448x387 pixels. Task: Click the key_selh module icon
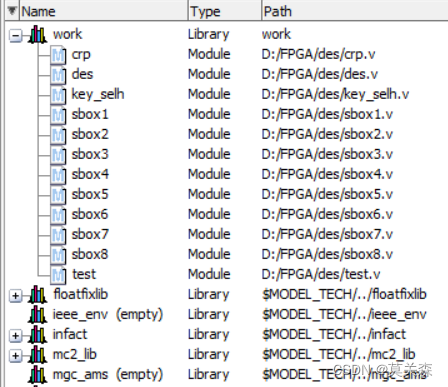click(58, 95)
